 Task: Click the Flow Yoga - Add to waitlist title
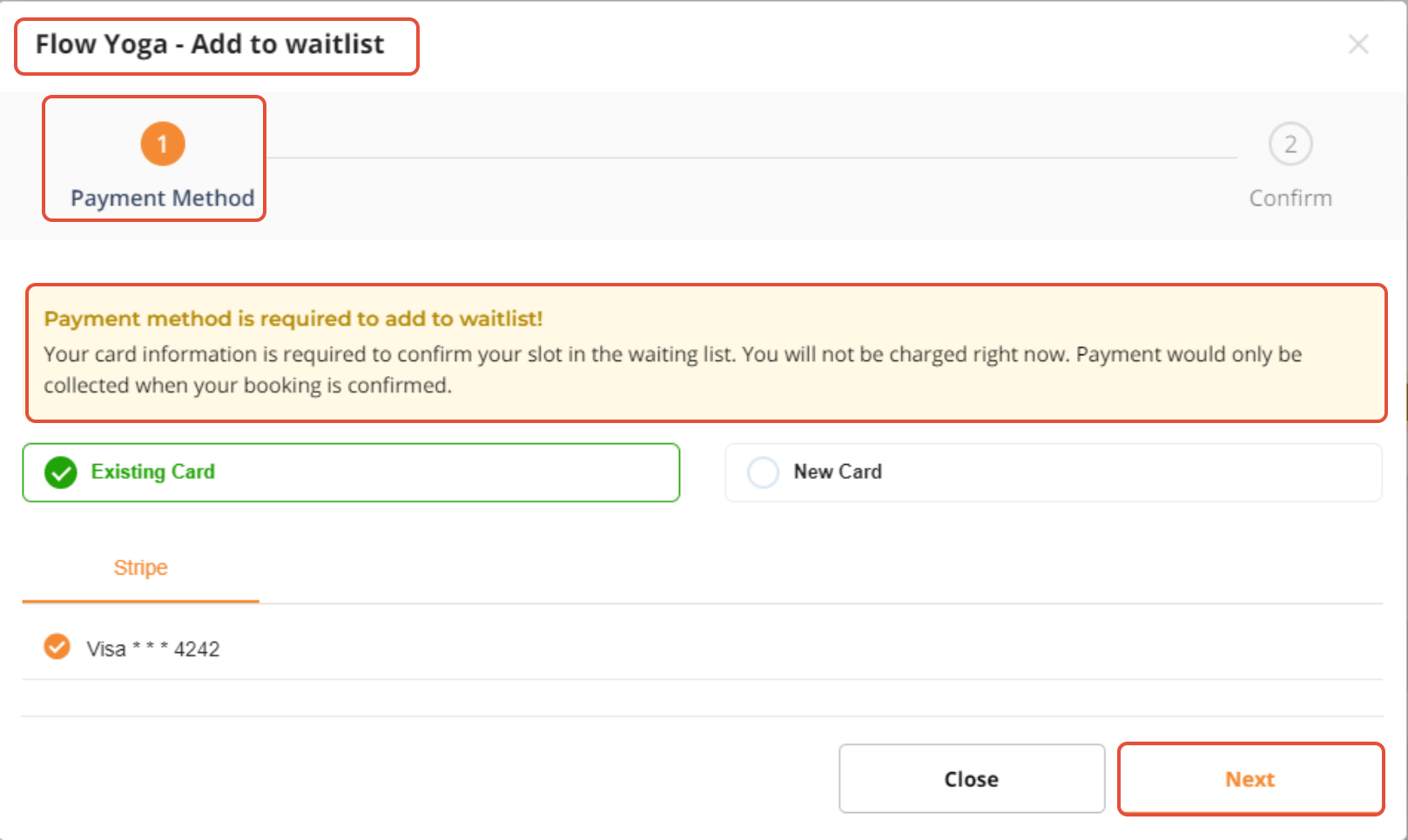point(210,44)
